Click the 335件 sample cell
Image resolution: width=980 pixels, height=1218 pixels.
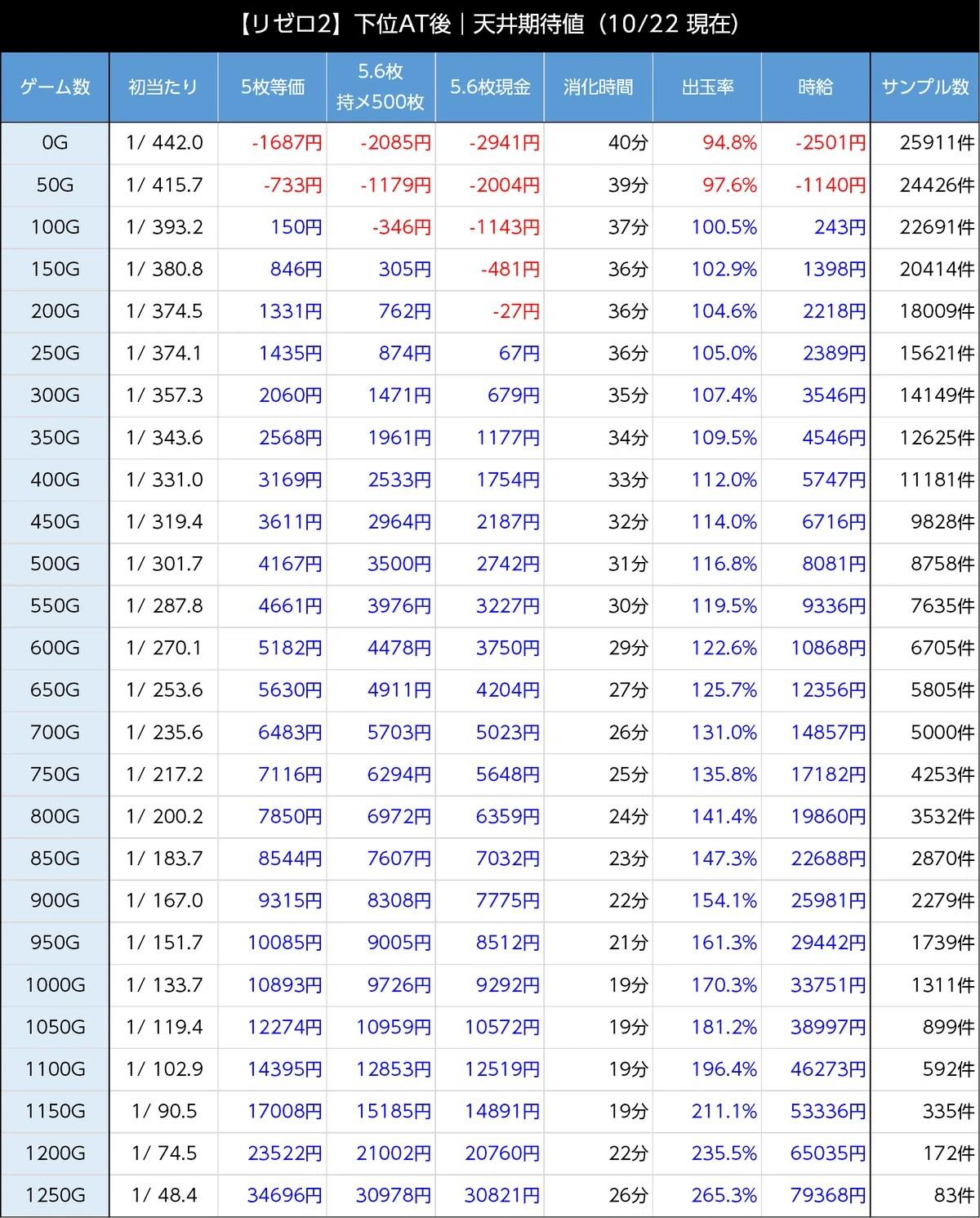(925, 1111)
